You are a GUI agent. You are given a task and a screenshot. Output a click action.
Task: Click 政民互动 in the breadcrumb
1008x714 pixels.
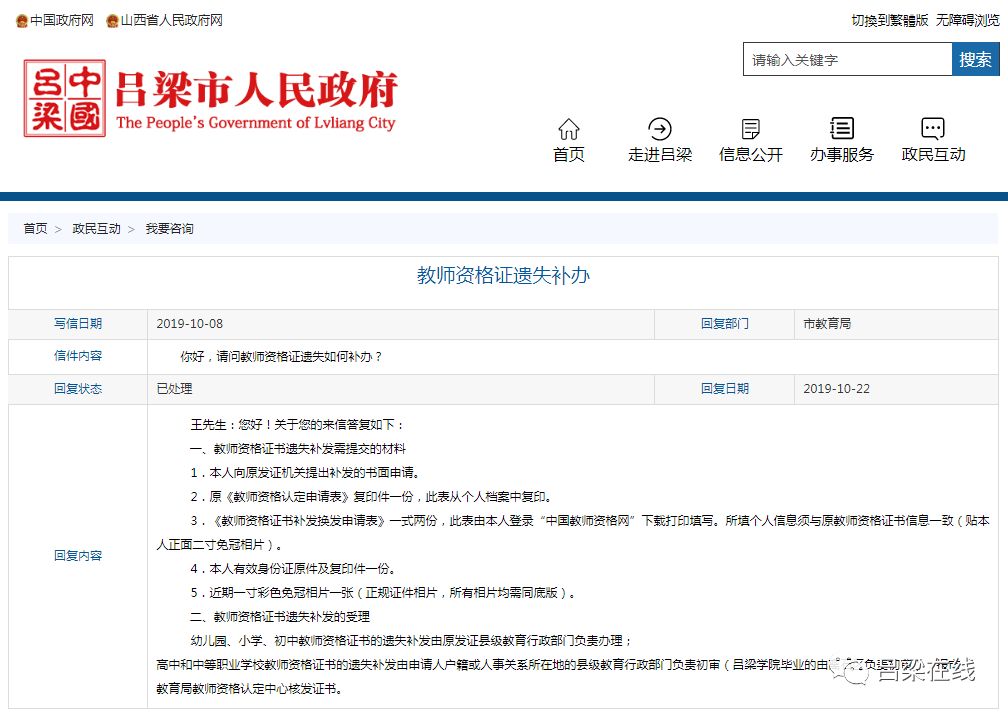(96, 229)
